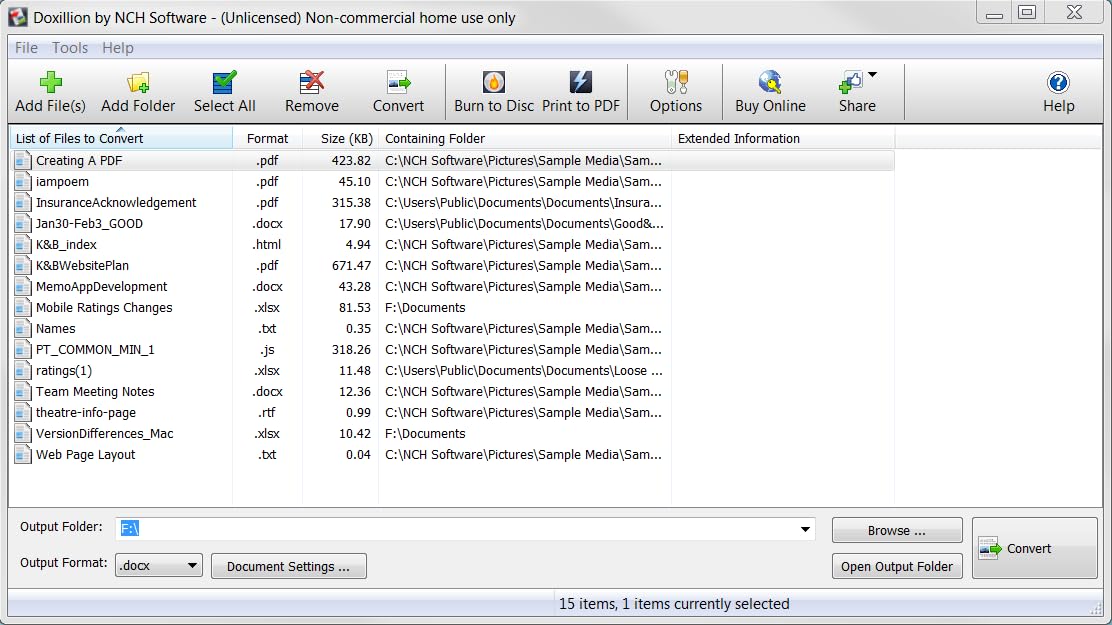Click the large Convert button at bottom right
The image size is (1112, 625).
[x=1035, y=548]
